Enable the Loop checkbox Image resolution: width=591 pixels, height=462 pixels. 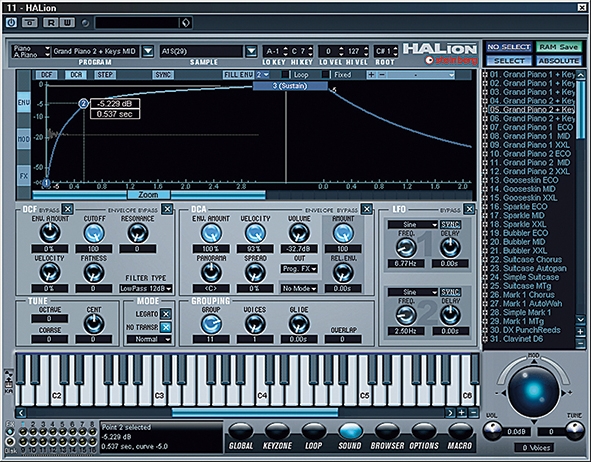tap(286, 75)
